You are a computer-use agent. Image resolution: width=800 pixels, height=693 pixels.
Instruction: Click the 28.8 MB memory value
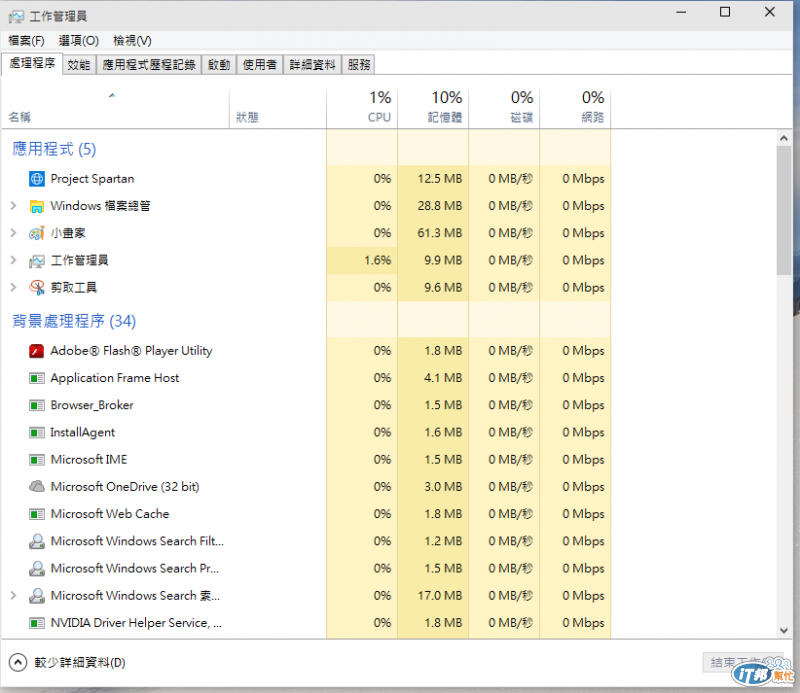tap(440, 206)
